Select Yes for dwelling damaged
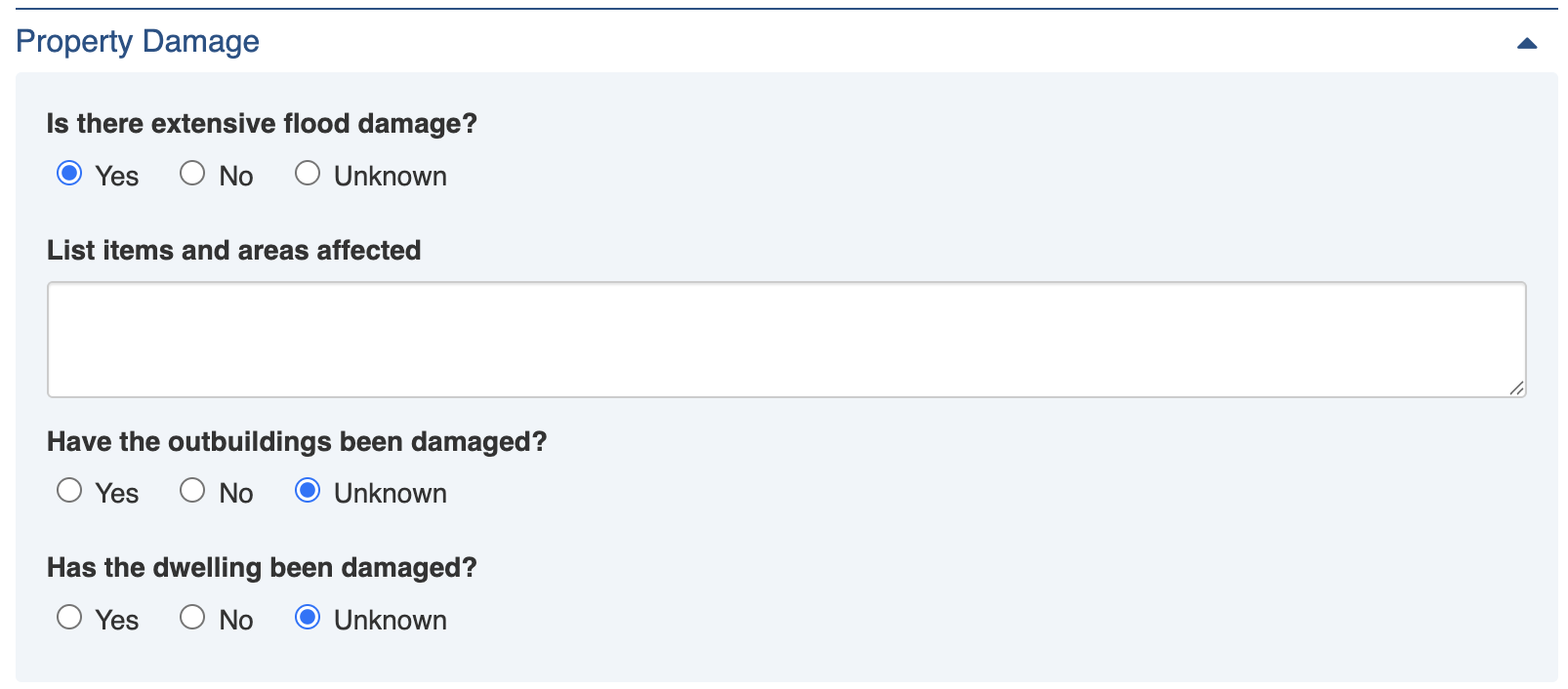Image resolution: width=1568 pixels, height=689 pixels. [x=69, y=617]
